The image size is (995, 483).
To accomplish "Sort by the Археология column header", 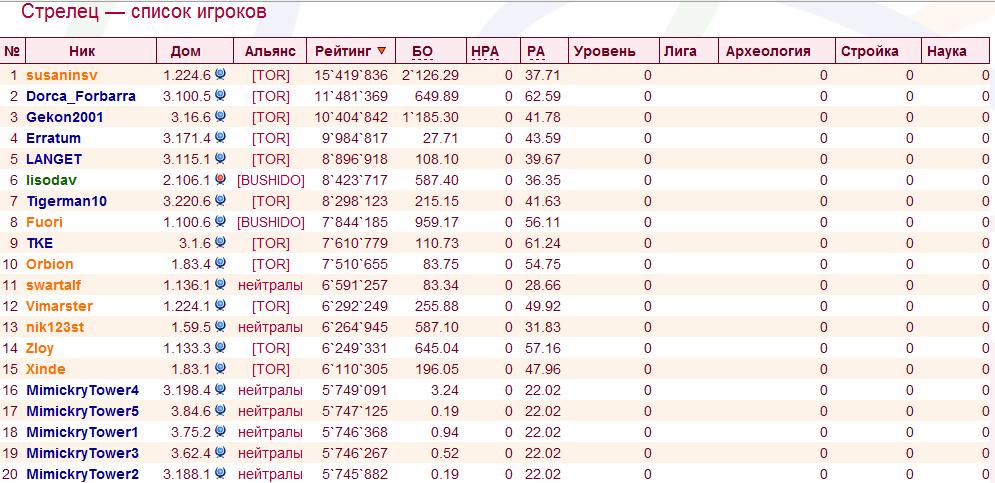I will 767,51.
